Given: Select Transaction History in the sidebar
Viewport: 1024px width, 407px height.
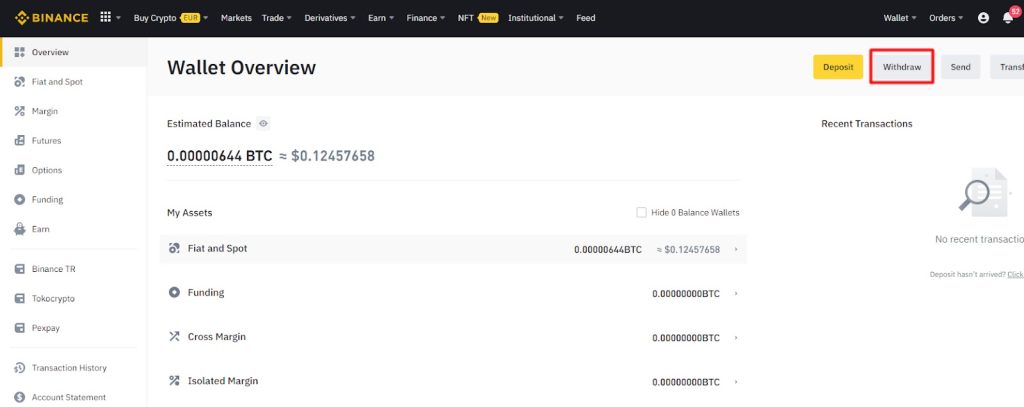Looking at the screenshot, I should coord(73,368).
